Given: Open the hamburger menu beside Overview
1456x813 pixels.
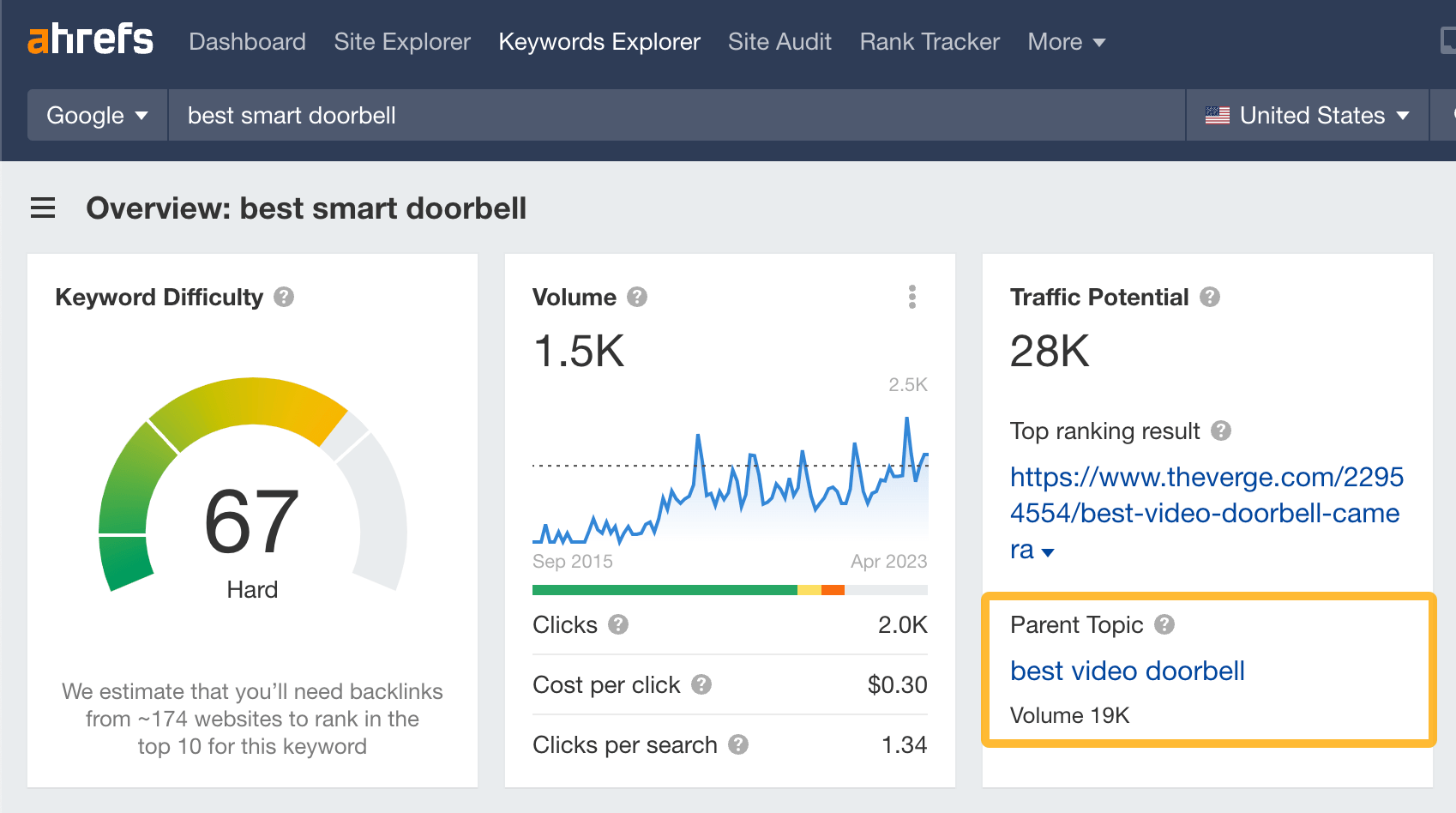Looking at the screenshot, I should [43, 208].
